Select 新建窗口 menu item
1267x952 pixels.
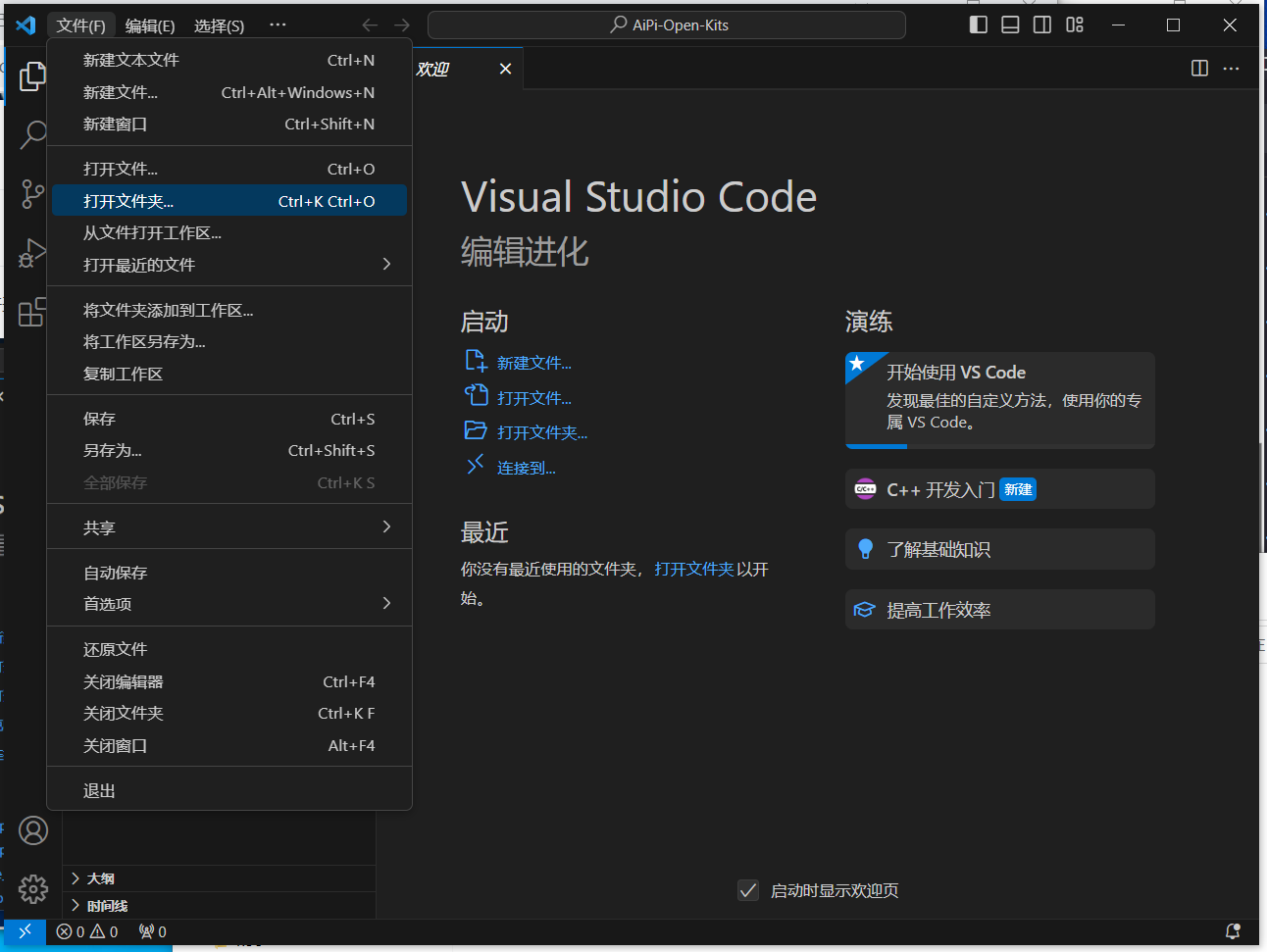pos(229,124)
